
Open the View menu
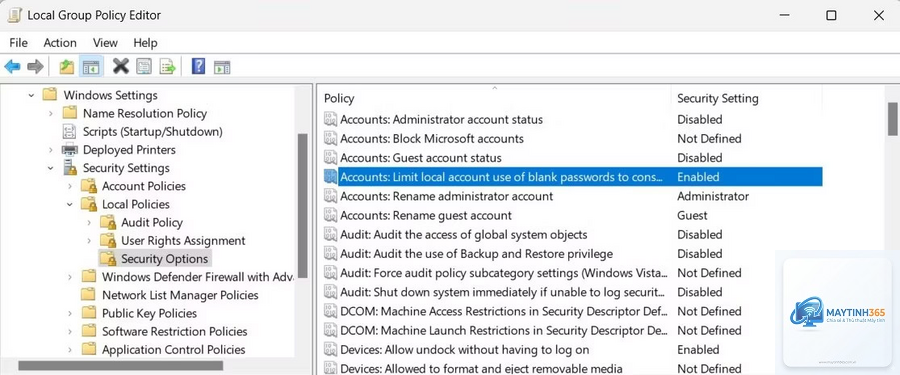coord(105,42)
